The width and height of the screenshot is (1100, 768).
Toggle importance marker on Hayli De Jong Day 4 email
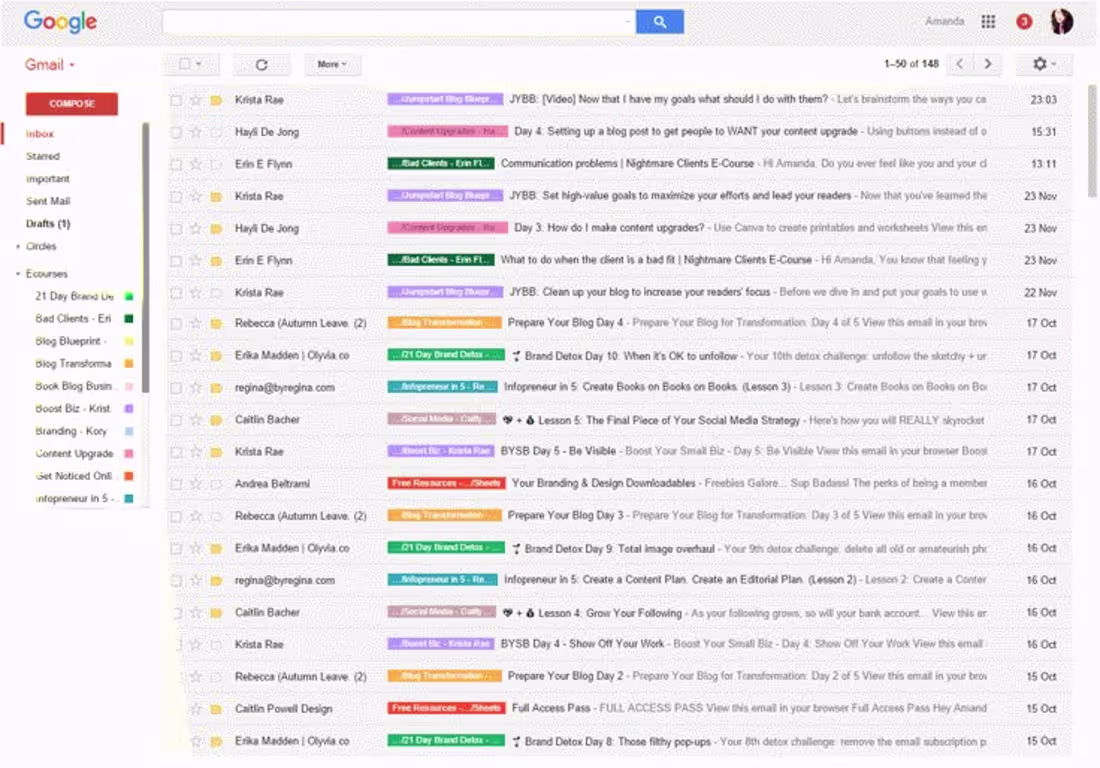216,132
